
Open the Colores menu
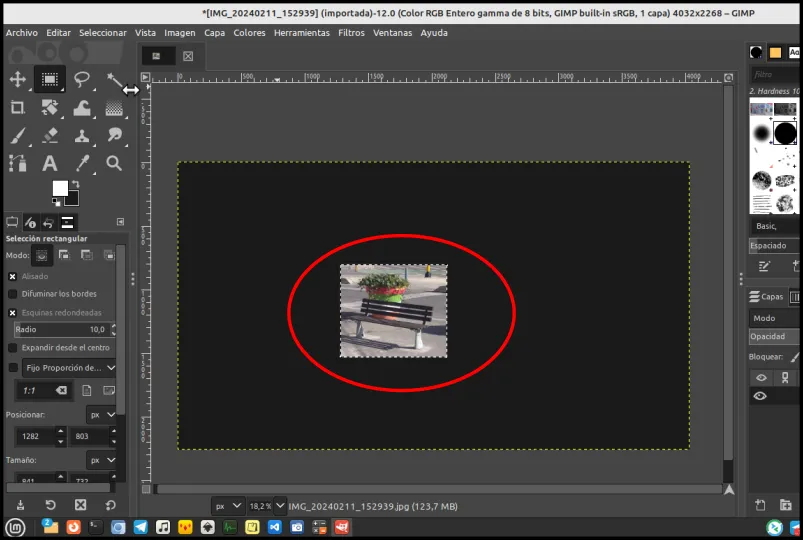[249, 33]
